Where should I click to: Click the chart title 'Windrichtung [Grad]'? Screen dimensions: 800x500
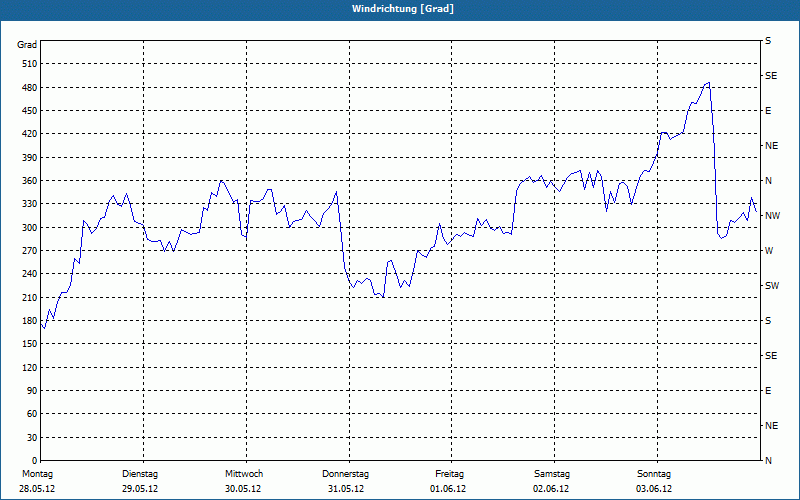click(403, 9)
